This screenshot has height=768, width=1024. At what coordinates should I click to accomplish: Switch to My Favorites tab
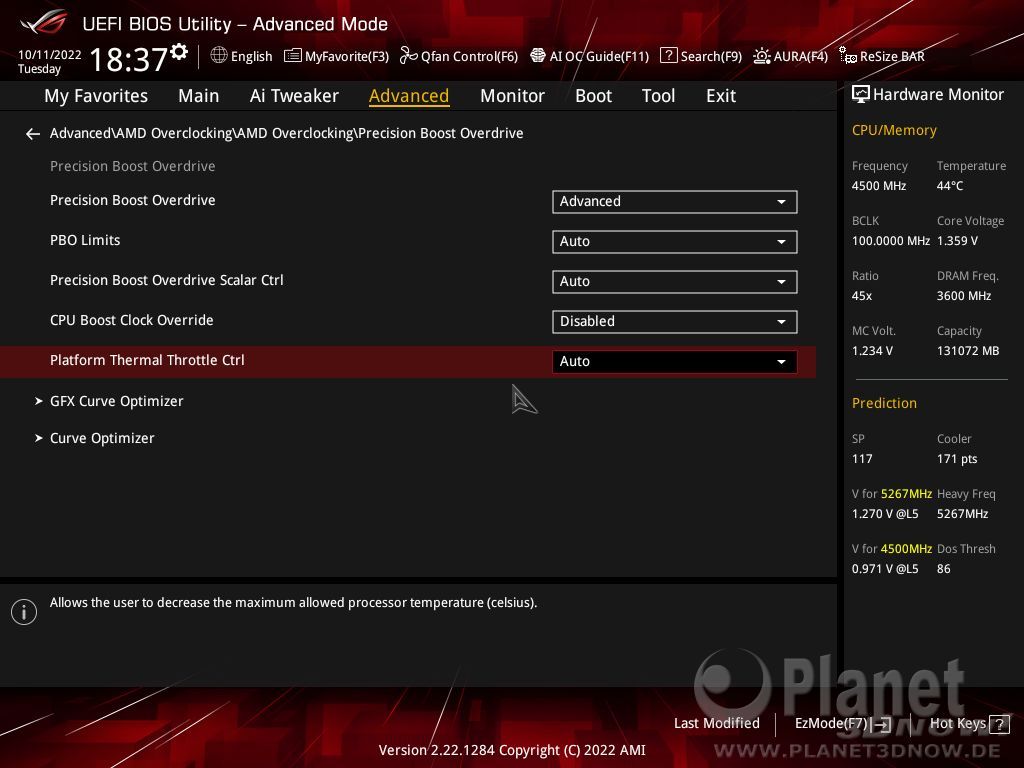click(x=96, y=96)
